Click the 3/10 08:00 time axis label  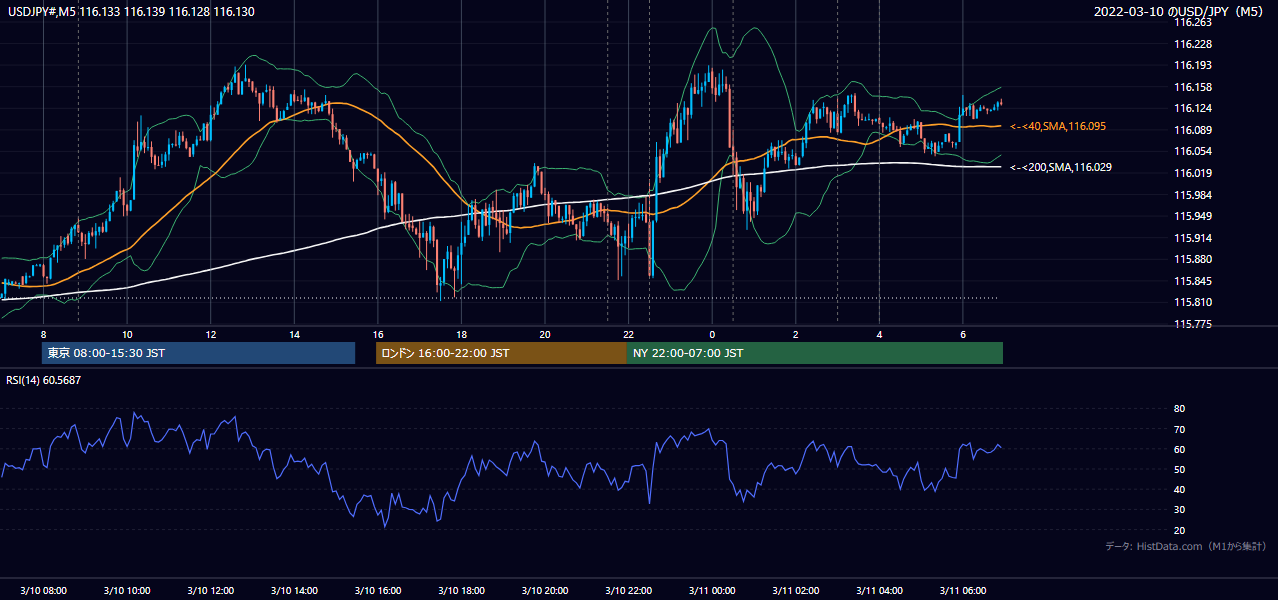pos(44,591)
